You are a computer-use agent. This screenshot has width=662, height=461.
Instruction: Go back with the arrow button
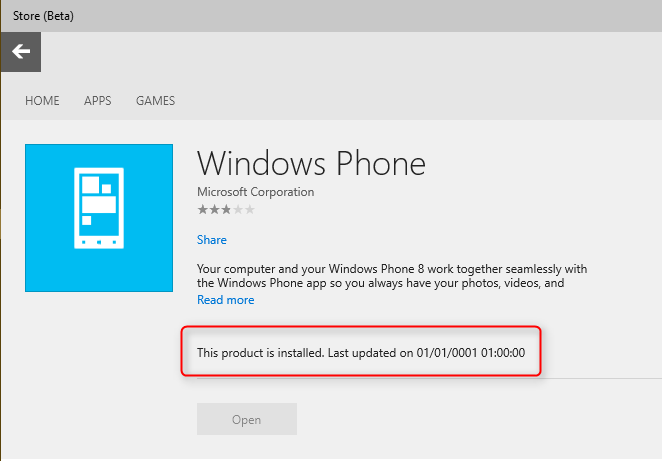point(21,52)
